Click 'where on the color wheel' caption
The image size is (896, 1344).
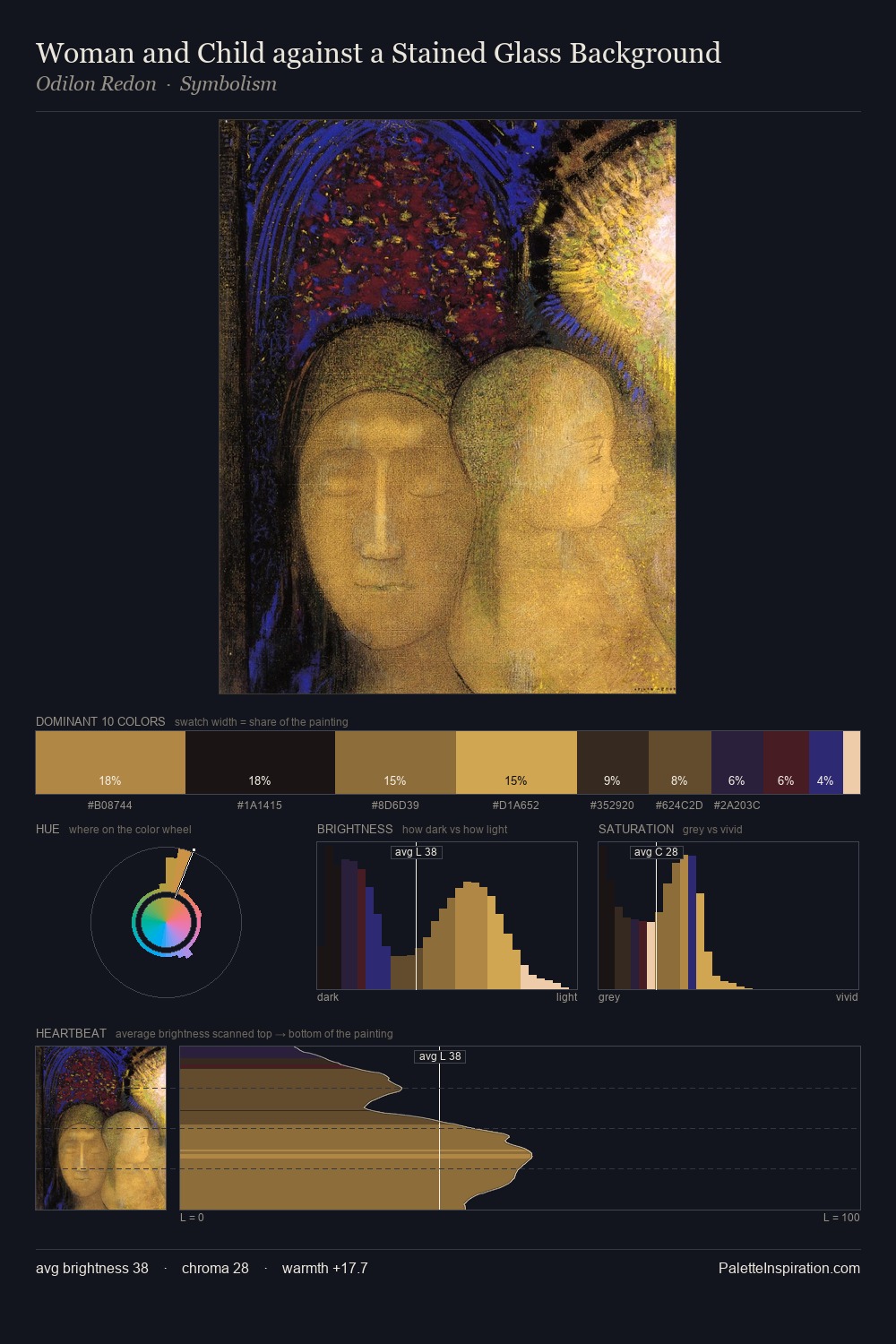coord(130,830)
